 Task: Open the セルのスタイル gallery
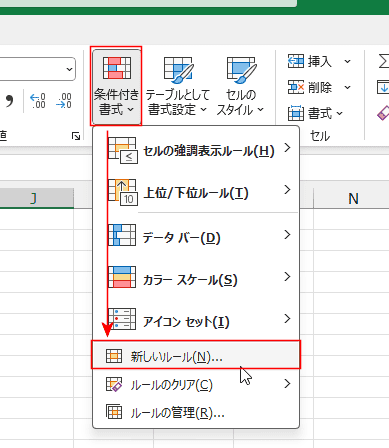[240, 86]
